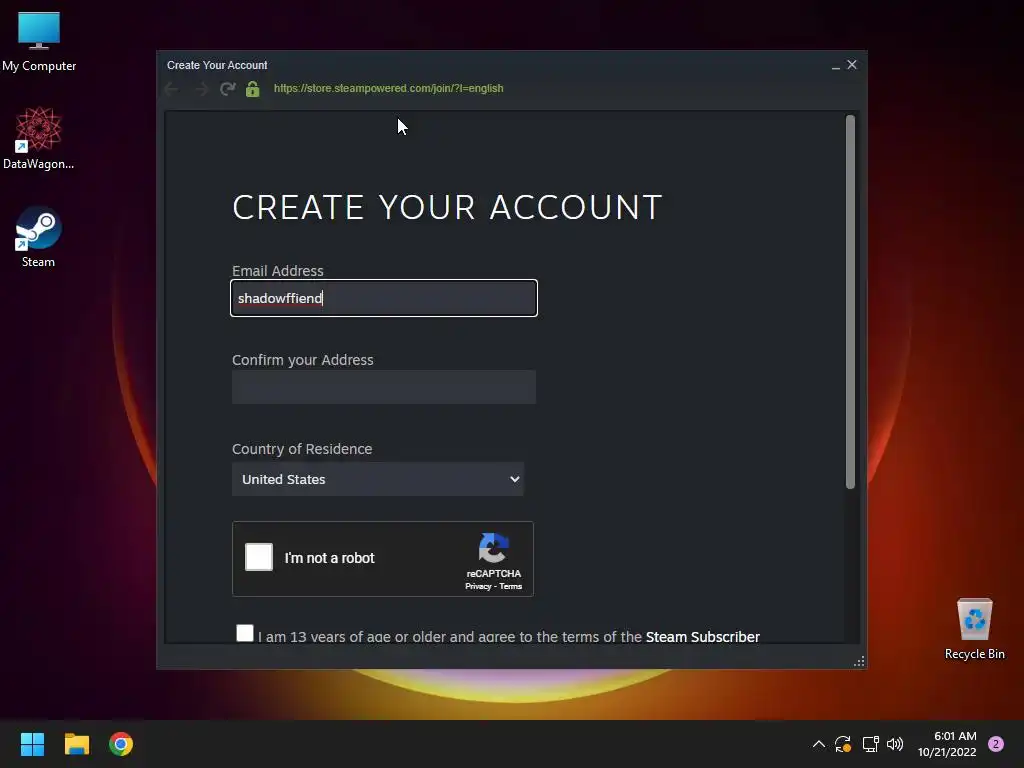Click the green secure padlock icon

[x=253, y=88]
